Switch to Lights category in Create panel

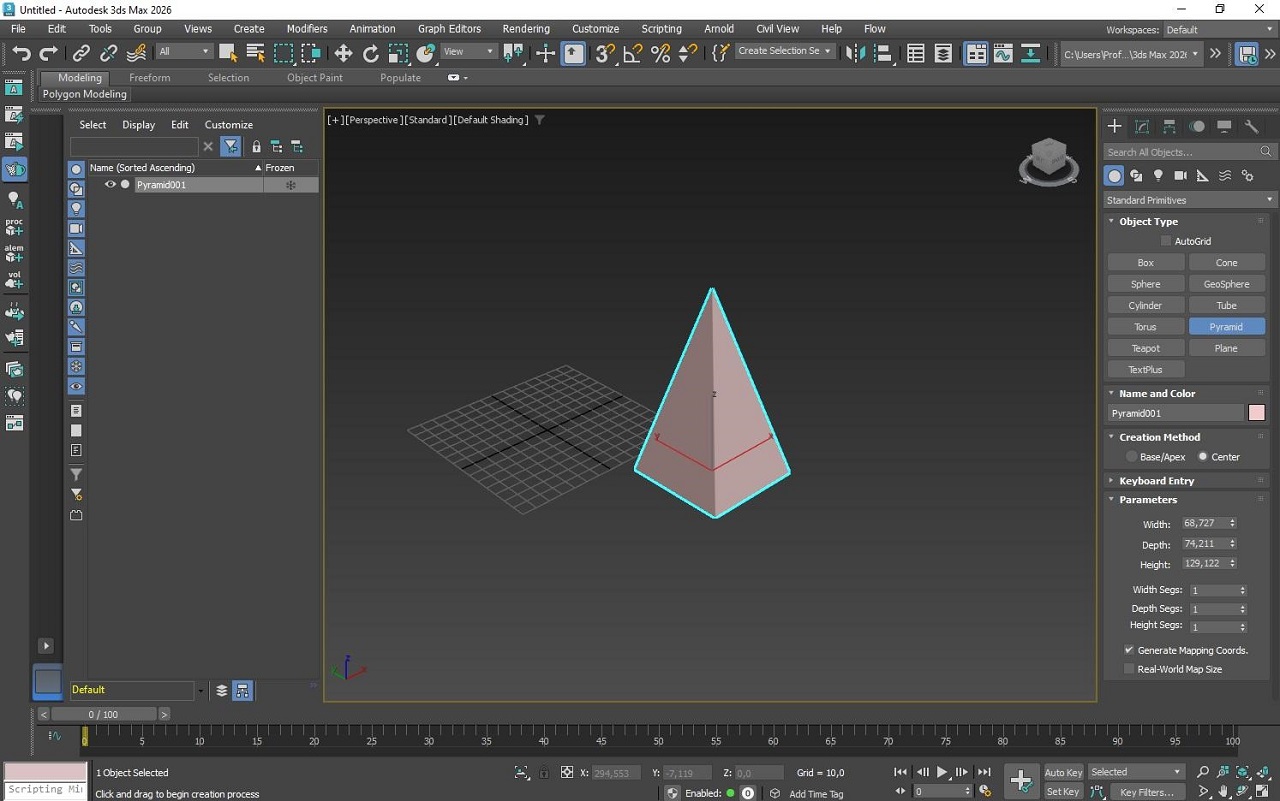(1158, 176)
